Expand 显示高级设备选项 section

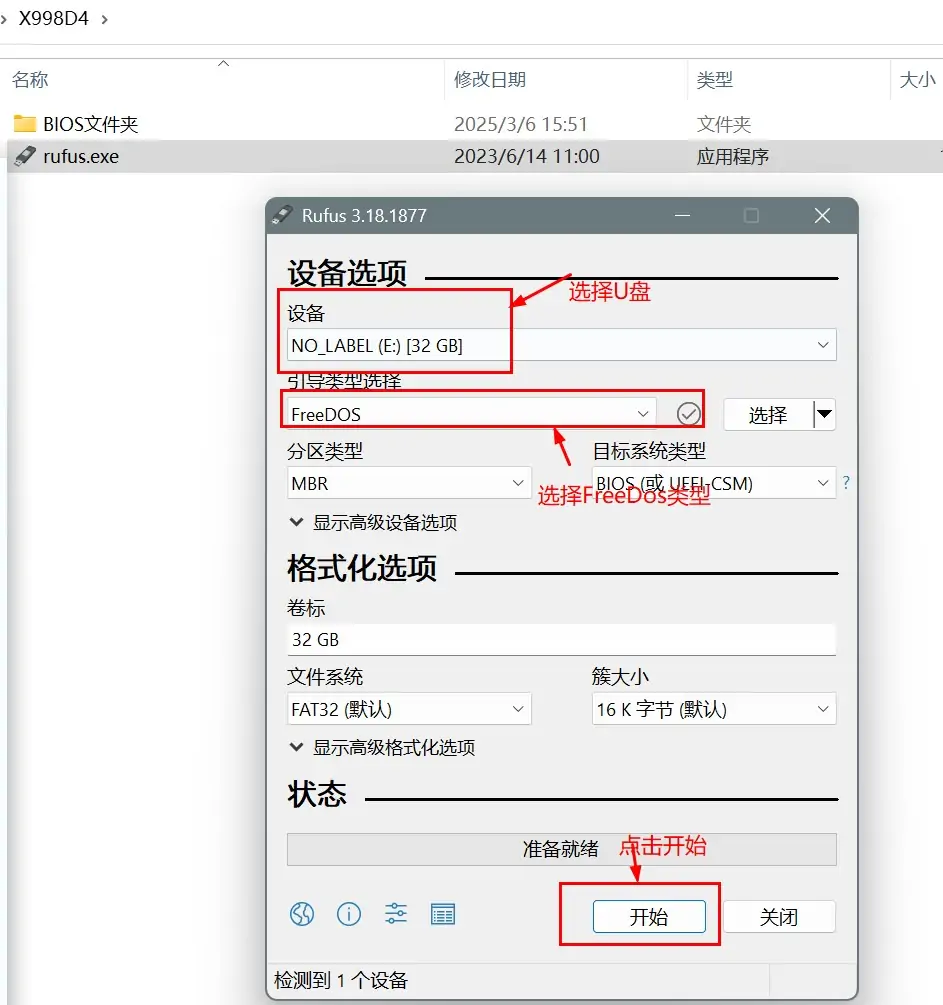tap(374, 522)
